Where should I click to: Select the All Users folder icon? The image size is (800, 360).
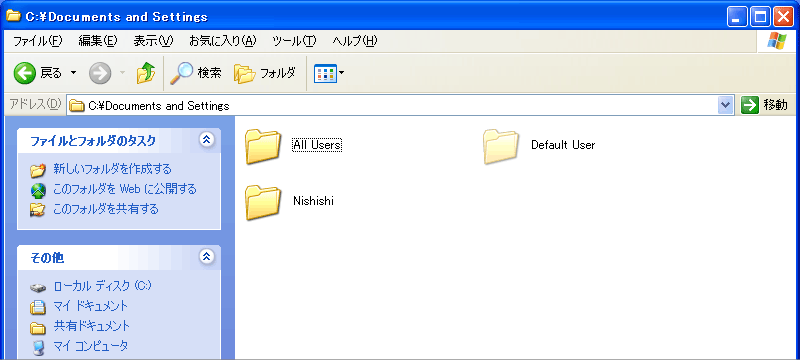click(x=263, y=146)
